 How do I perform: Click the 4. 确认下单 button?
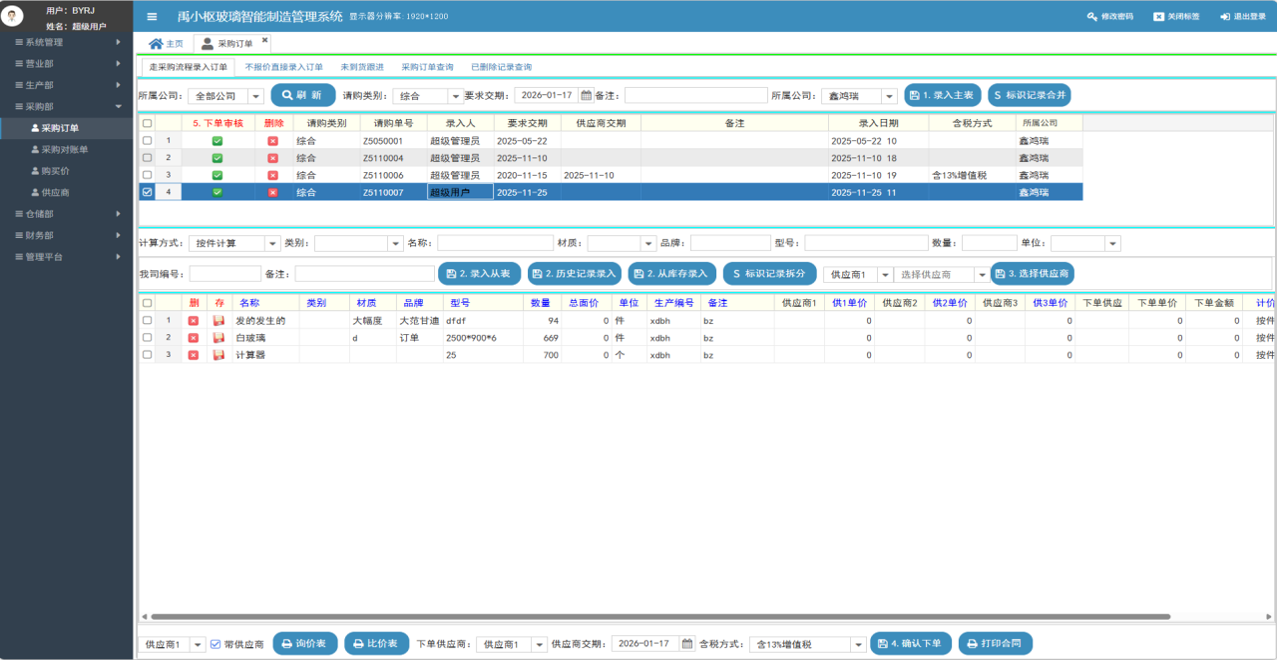tap(910, 644)
